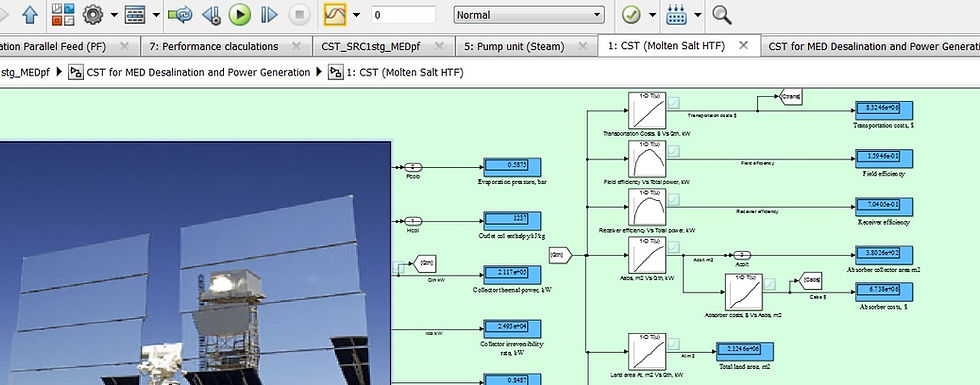Screen dimensions: 980x385
Task: Expand the Model Advisor dropdown arrow
Action: pos(652,14)
